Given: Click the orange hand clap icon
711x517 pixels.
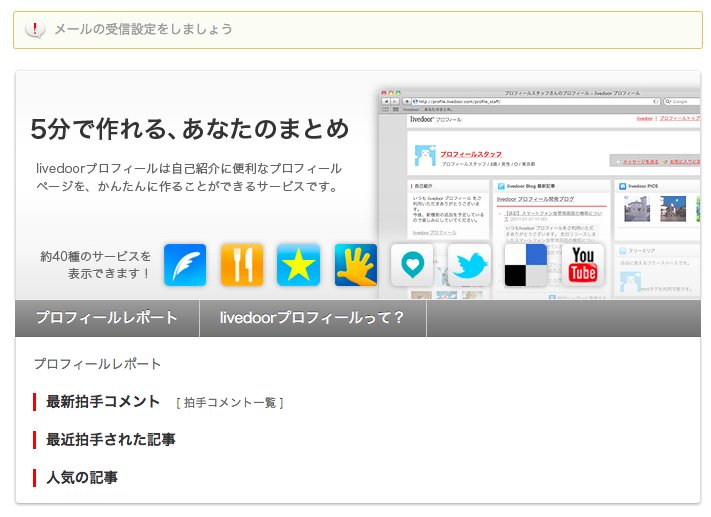Looking at the screenshot, I should [x=356, y=265].
